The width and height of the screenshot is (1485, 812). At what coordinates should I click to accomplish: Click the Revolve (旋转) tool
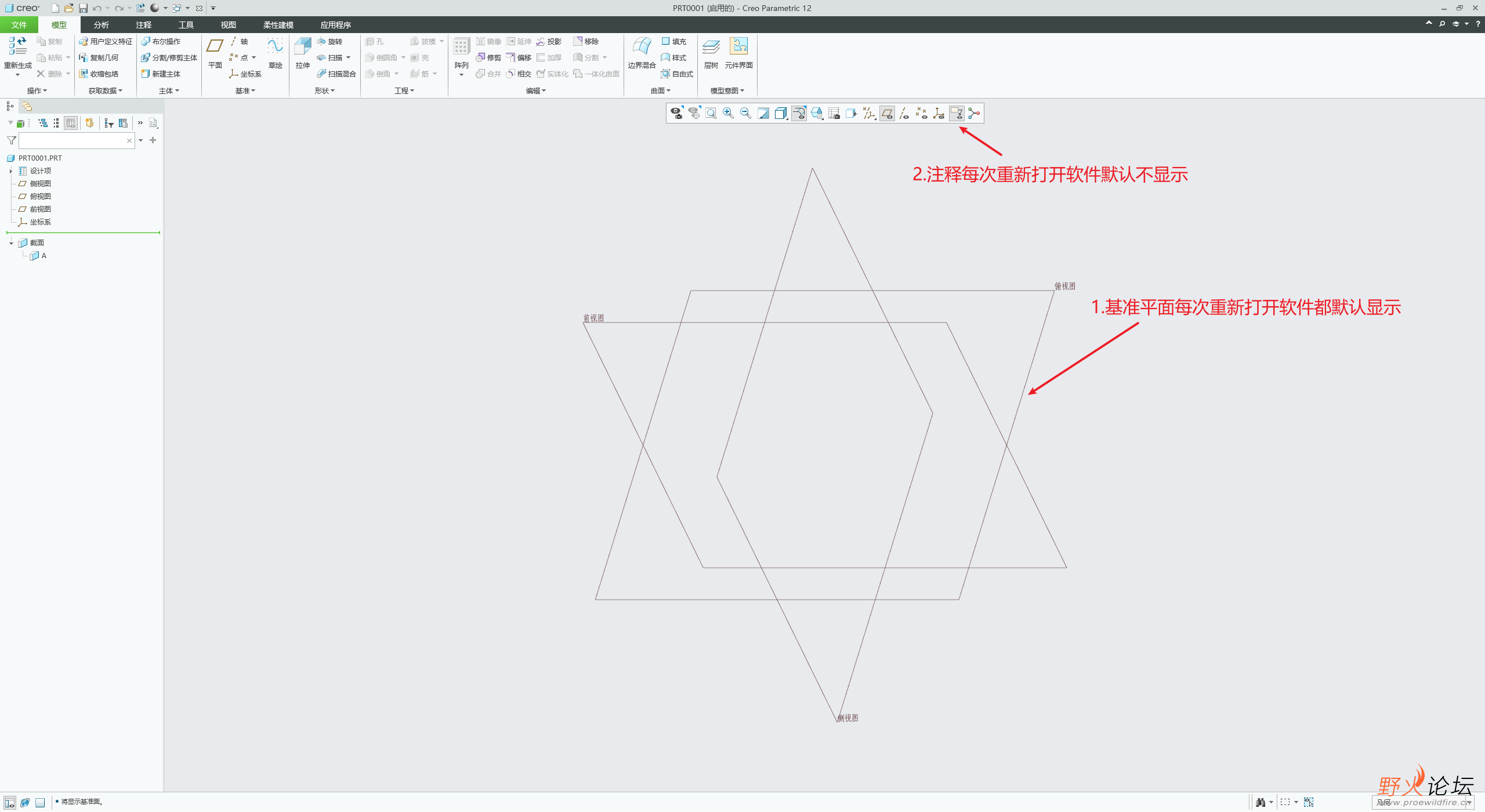coord(330,42)
